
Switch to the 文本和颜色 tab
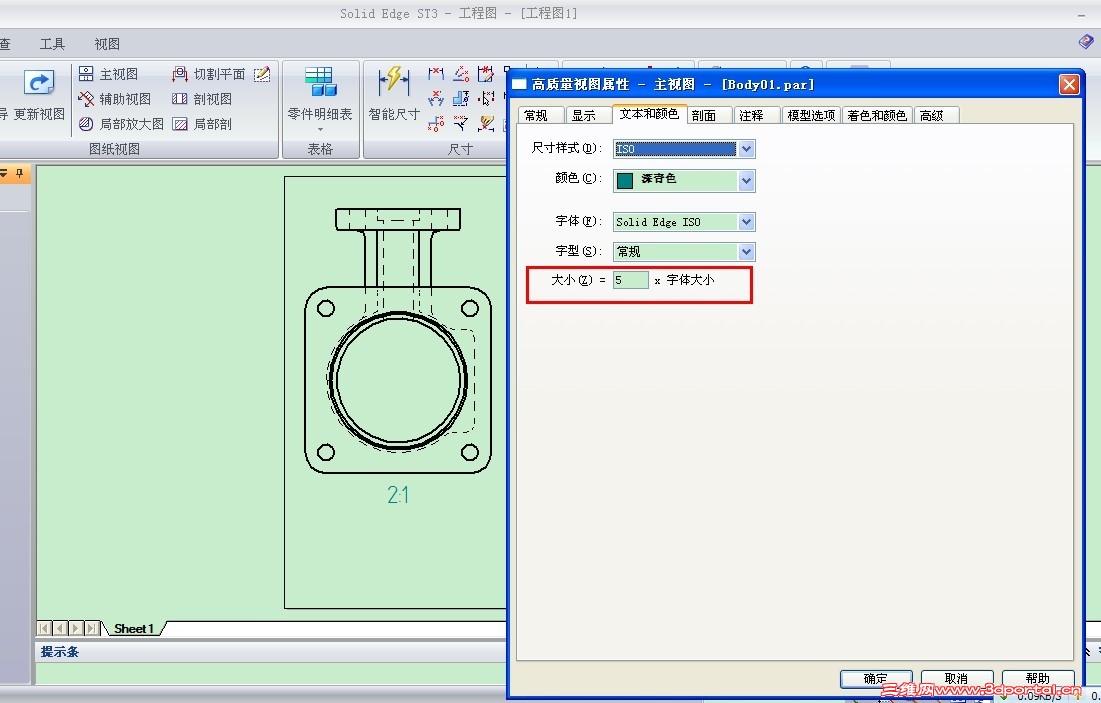point(649,114)
